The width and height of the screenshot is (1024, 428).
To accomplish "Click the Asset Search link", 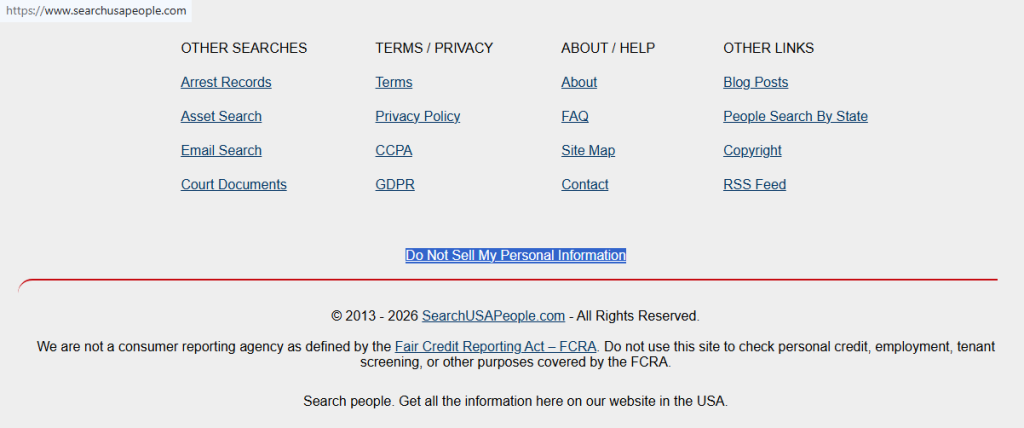I will (x=221, y=116).
